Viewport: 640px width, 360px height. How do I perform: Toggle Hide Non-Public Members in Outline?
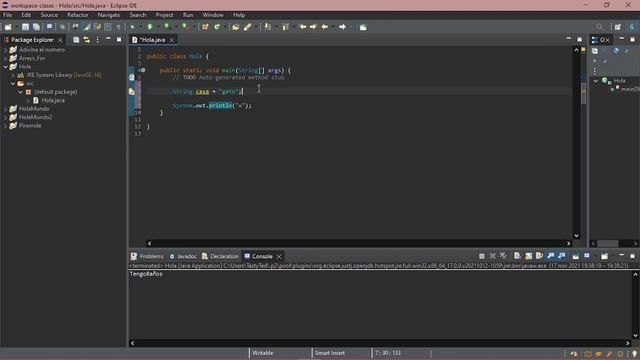[594, 61]
